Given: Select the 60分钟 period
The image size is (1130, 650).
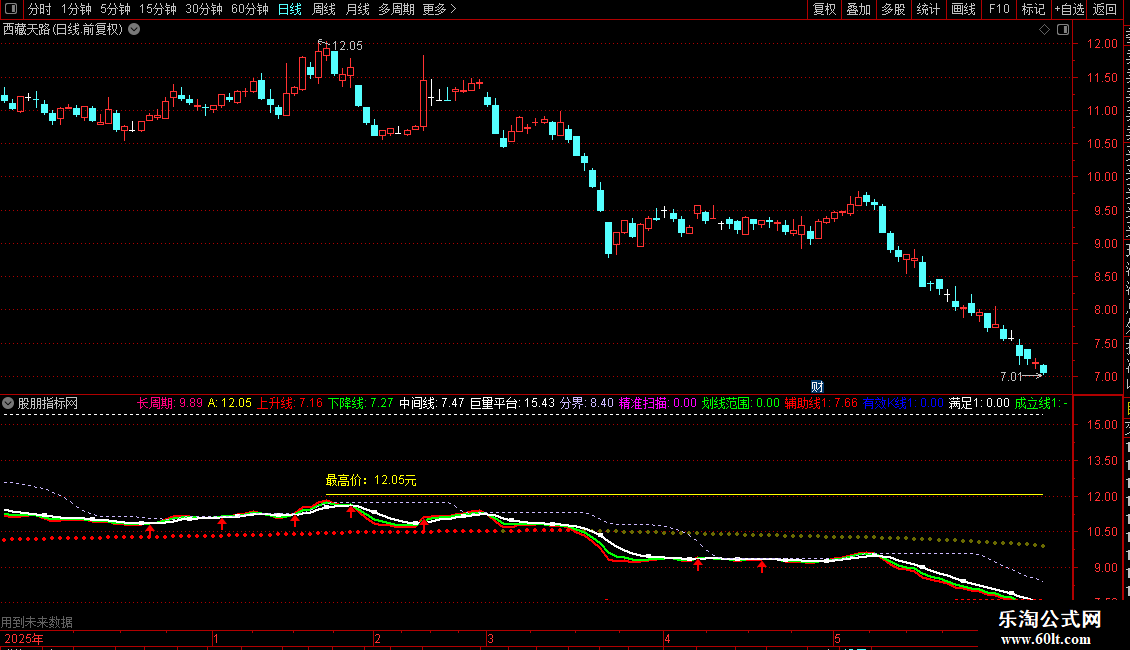Looking at the screenshot, I should (249, 9).
